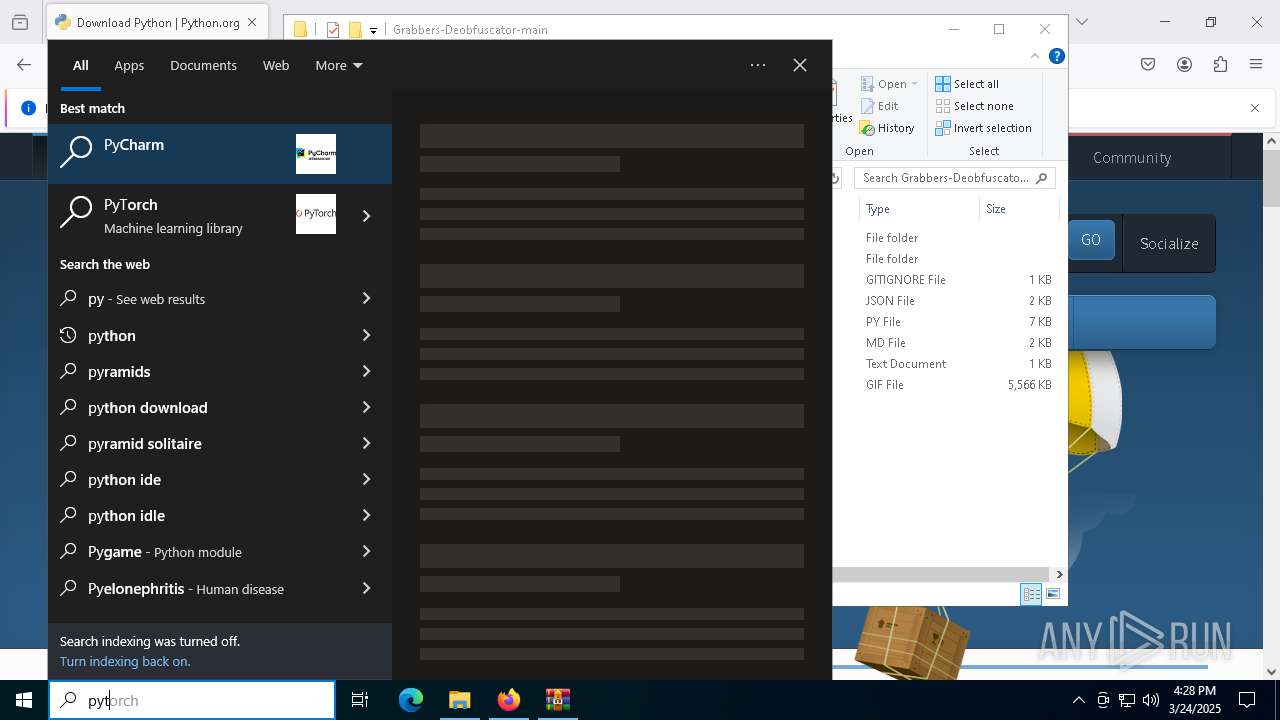This screenshot has height=720, width=1280.
Task: Expand the 'pyramids' suggestion arrow
Action: 366,371
